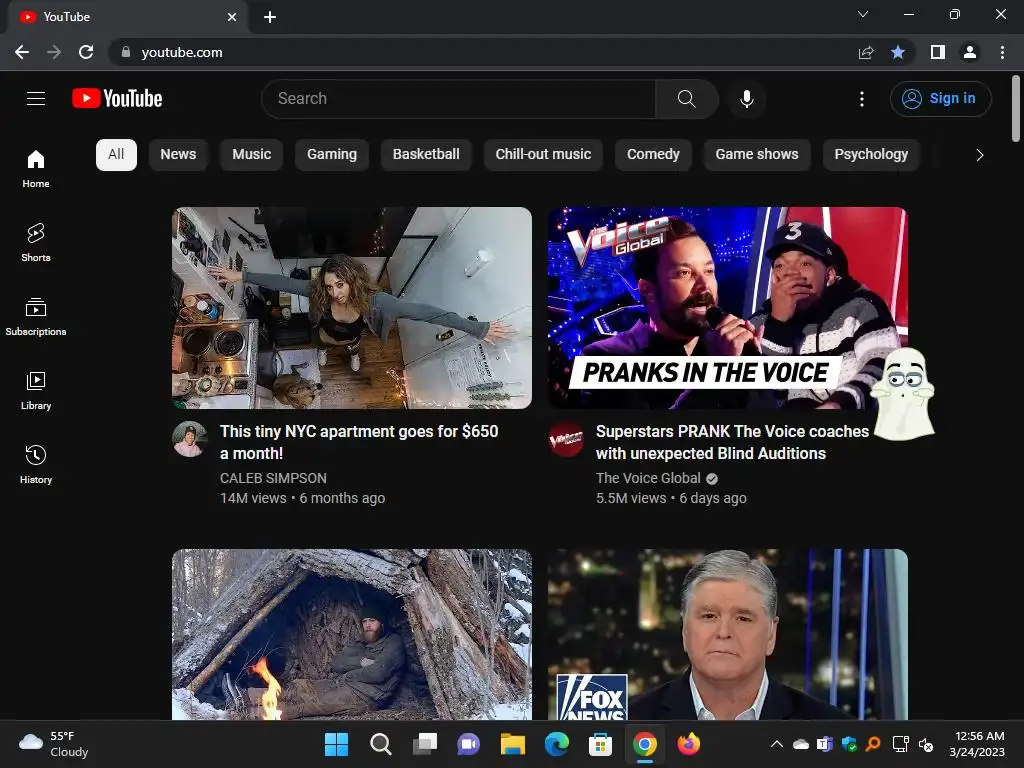This screenshot has height=768, width=1024.
Task: Open tiny NYC apartment video thumbnail
Action: click(352, 308)
